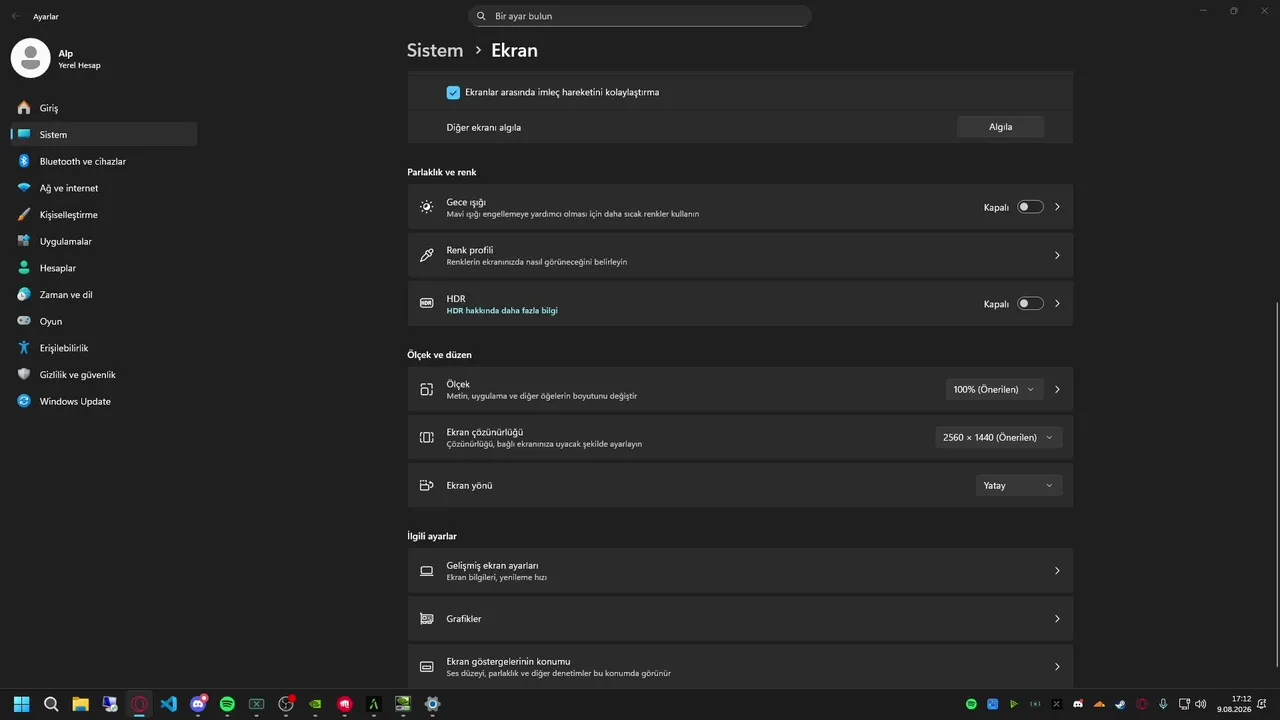This screenshot has width=1280, height=720.
Task: Click the volume speaker tray icon
Action: pyautogui.click(x=1201, y=704)
